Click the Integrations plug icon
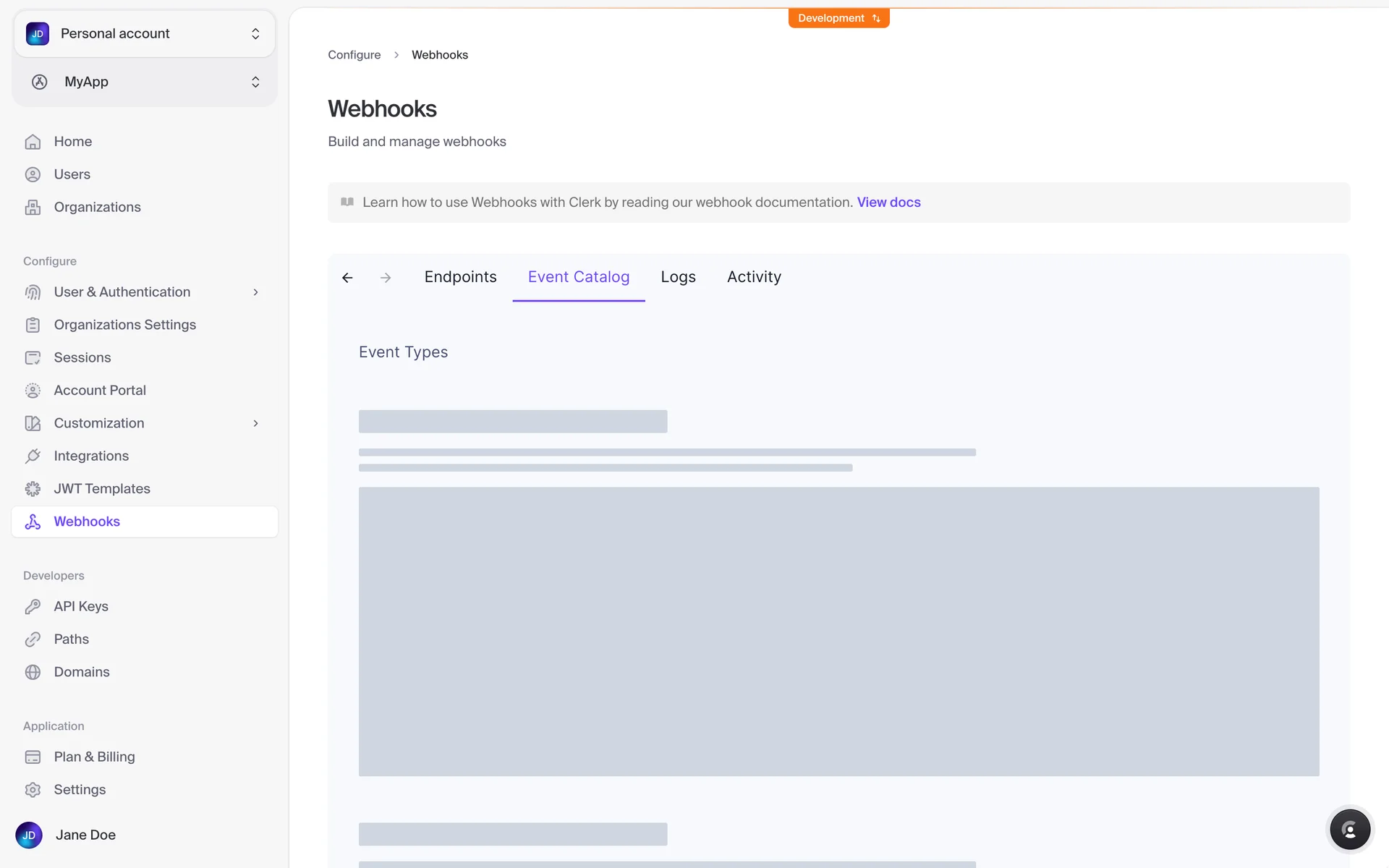 pyautogui.click(x=33, y=456)
